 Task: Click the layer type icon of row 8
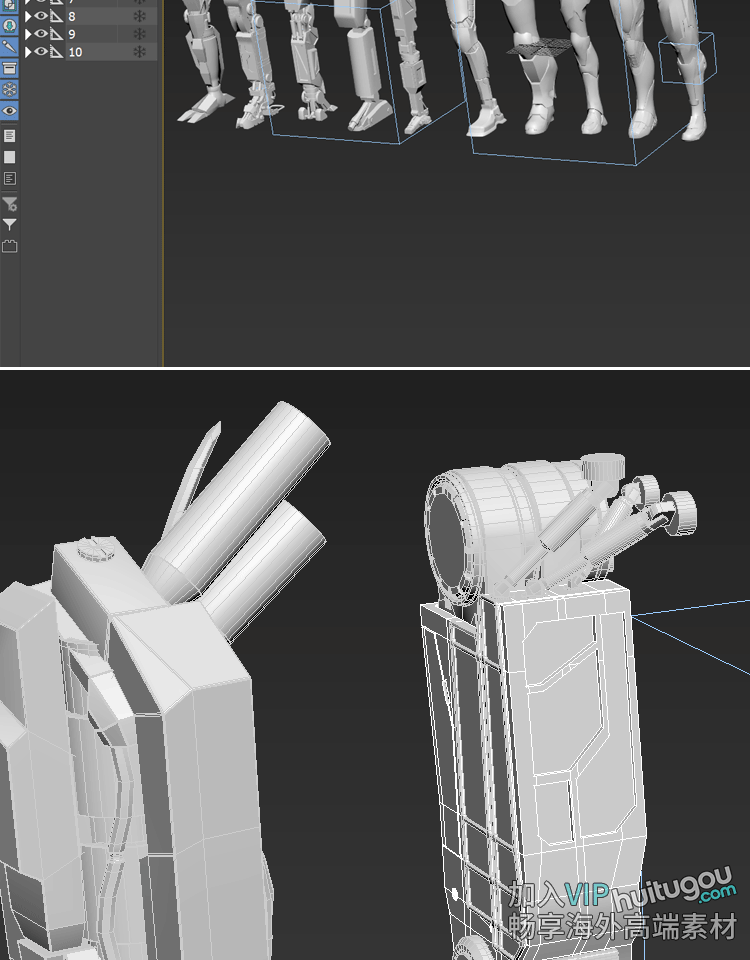56,17
